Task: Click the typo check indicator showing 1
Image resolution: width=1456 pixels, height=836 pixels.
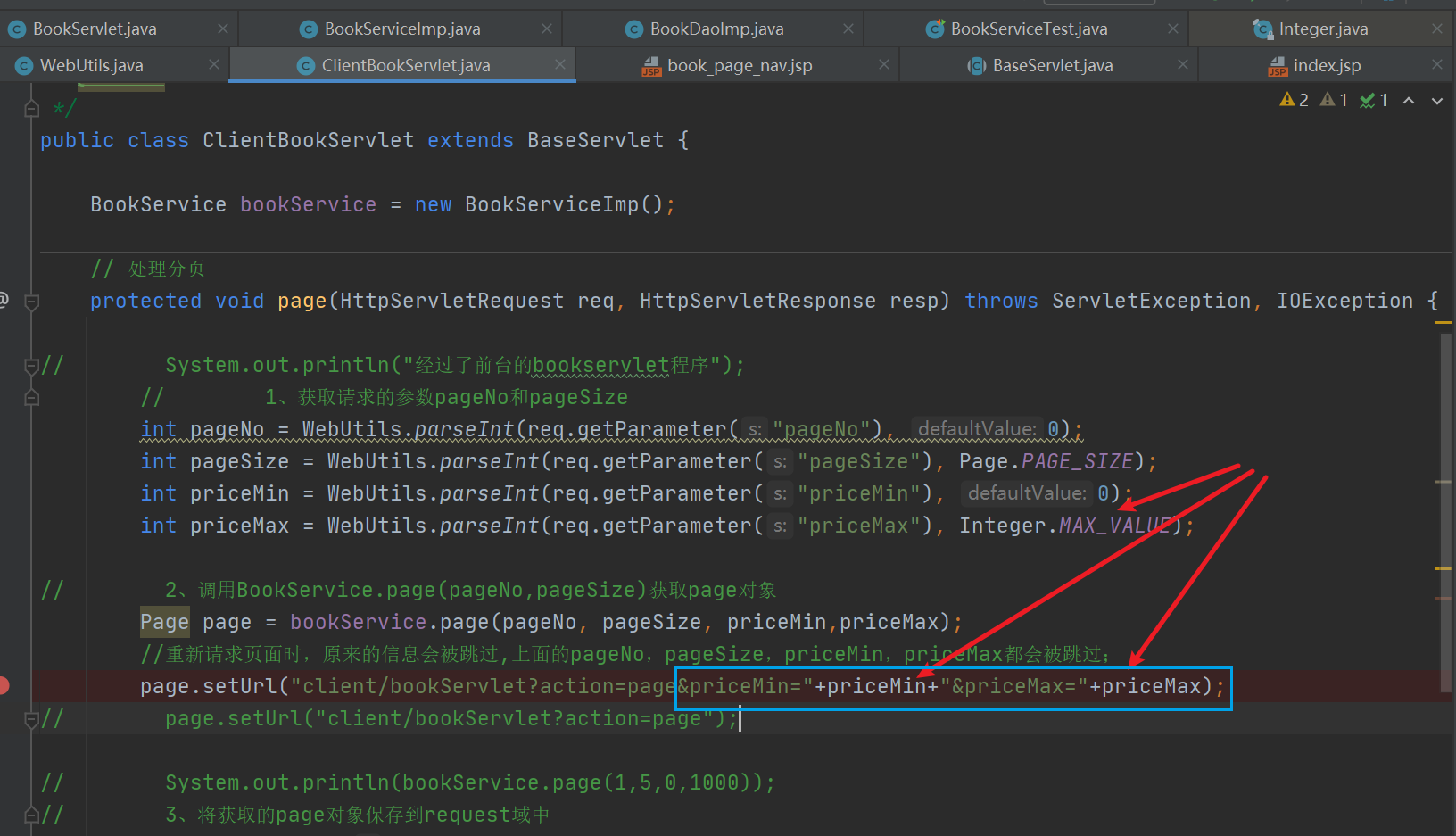Action: [1374, 100]
